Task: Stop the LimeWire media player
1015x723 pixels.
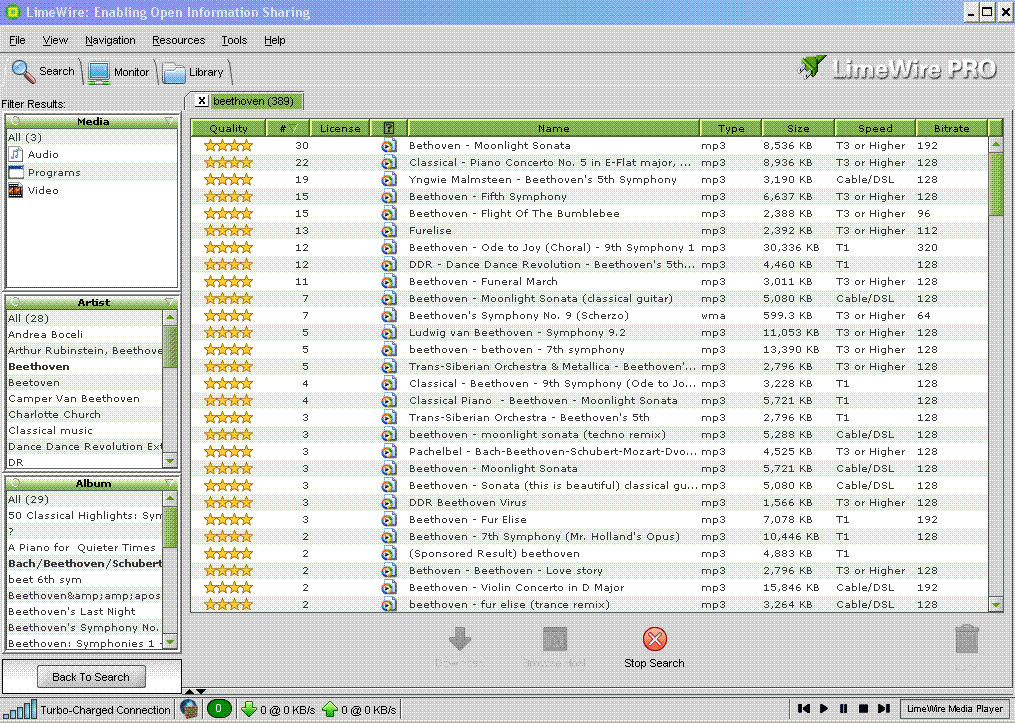Action: (x=863, y=709)
